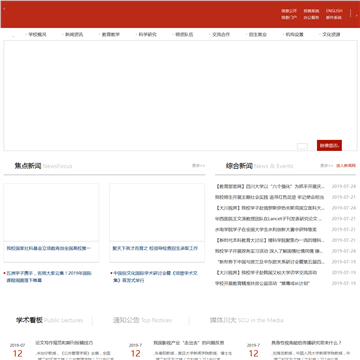
Task: Open the 投稿系统 link in header
Action: coord(311,11)
